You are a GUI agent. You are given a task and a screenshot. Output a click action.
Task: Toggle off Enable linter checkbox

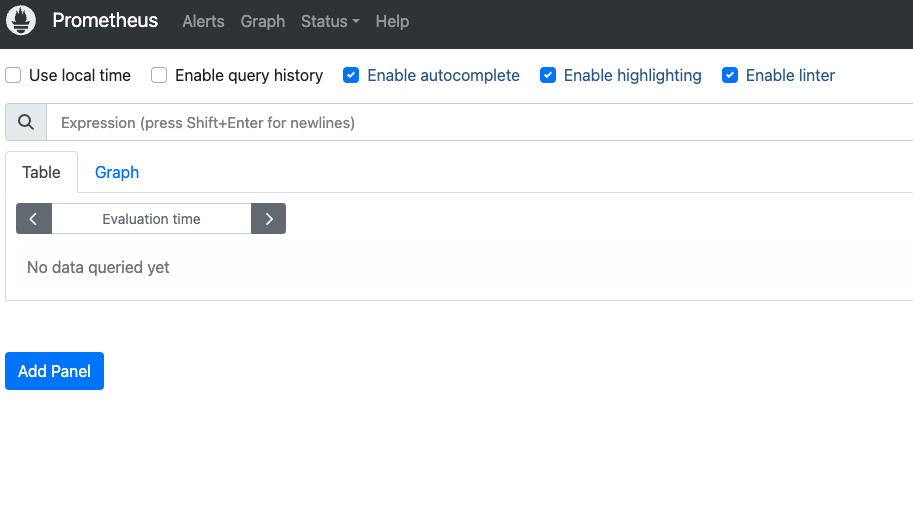click(730, 75)
